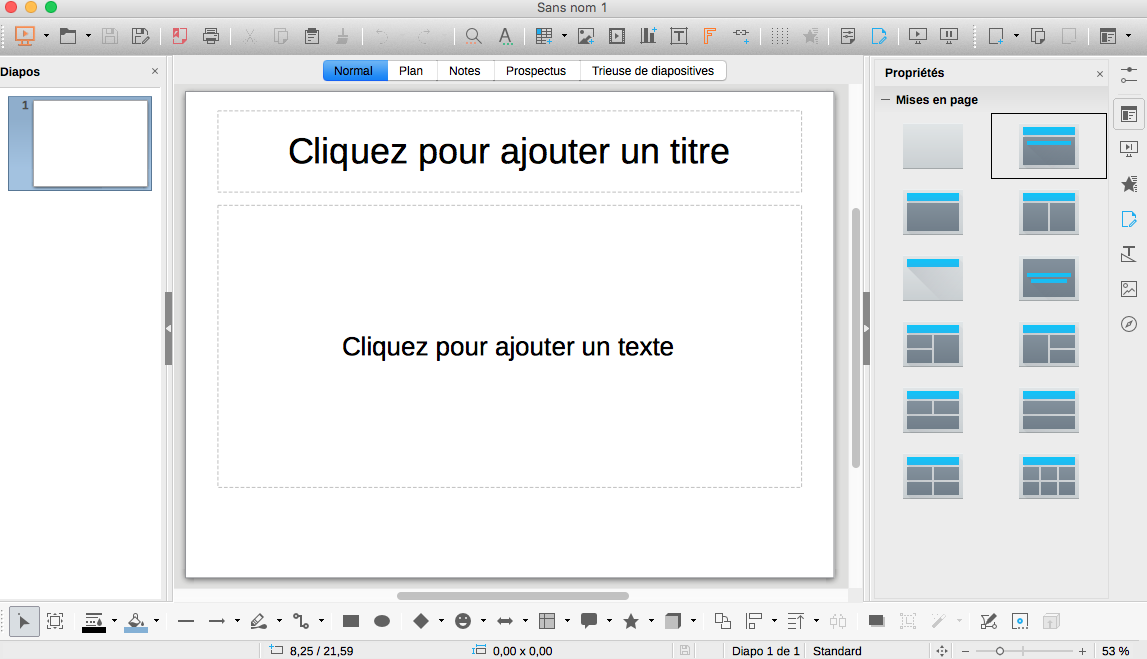Insert a table using the table icon
The width and height of the screenshot is (1147, 659).
pos(544,36)
